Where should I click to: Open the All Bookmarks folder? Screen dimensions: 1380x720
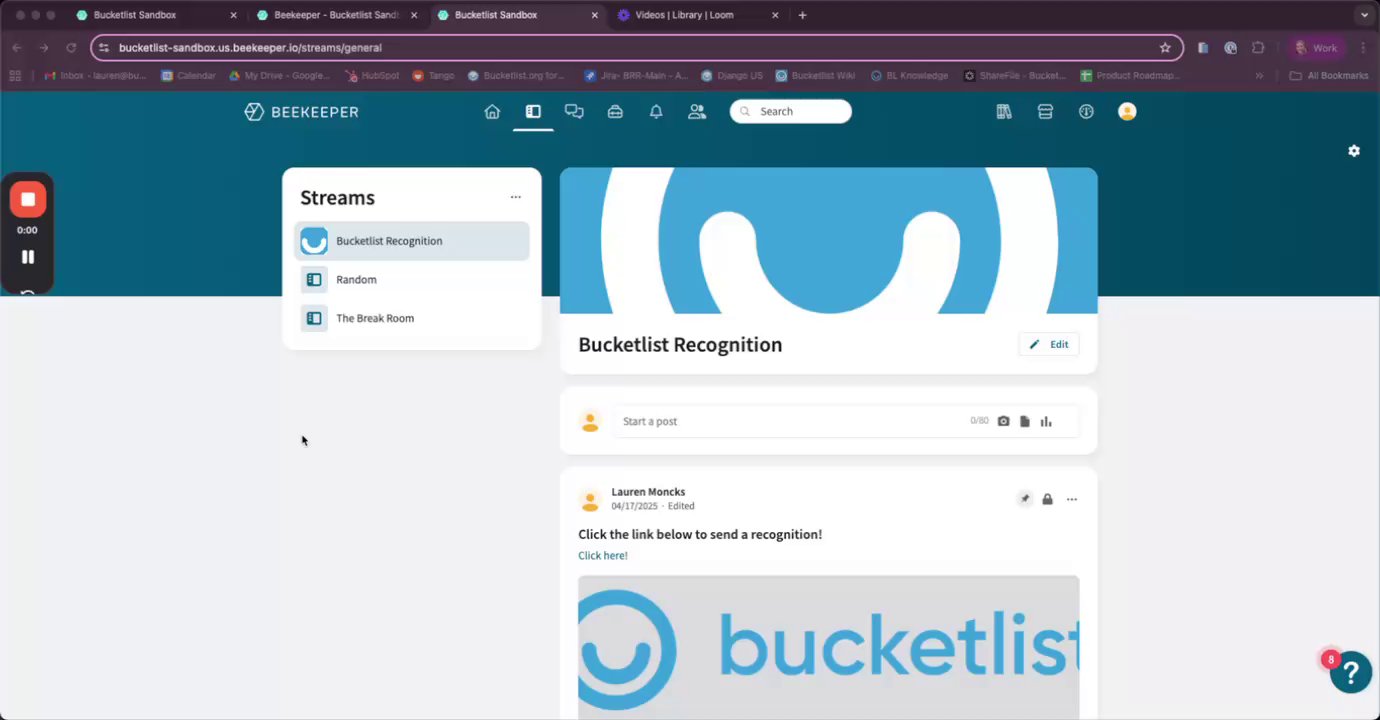point(1329,76)
